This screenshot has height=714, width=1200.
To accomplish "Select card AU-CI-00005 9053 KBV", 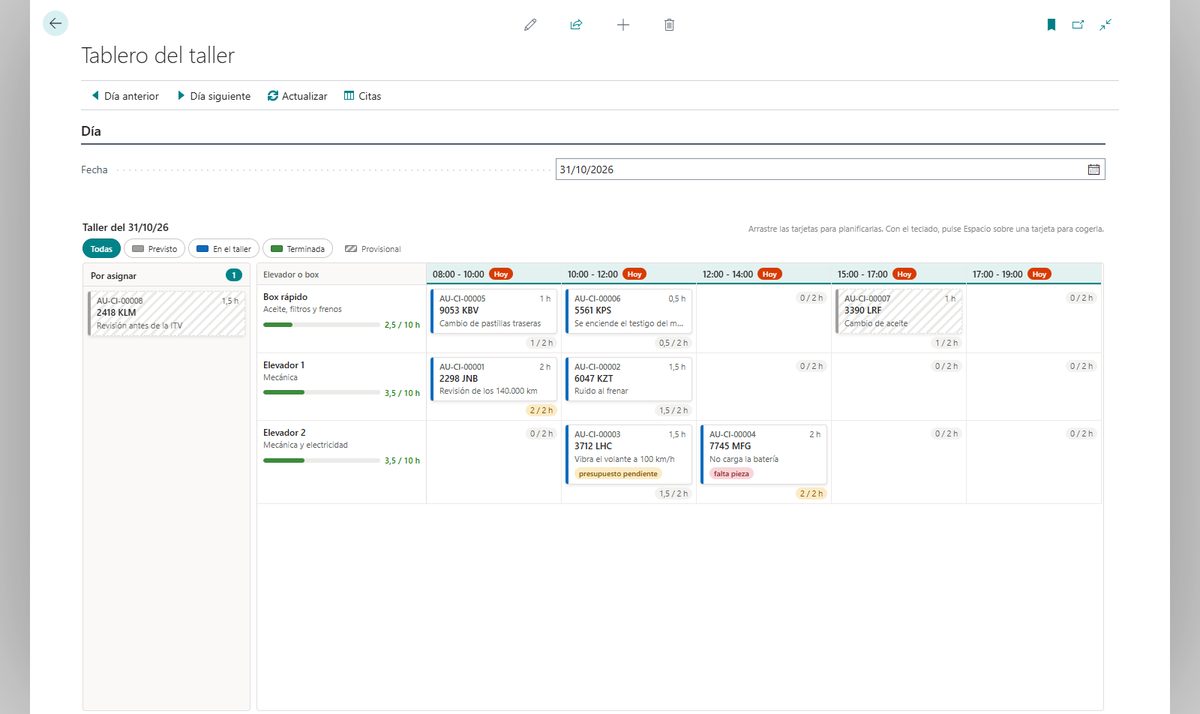I will (494, 311).
